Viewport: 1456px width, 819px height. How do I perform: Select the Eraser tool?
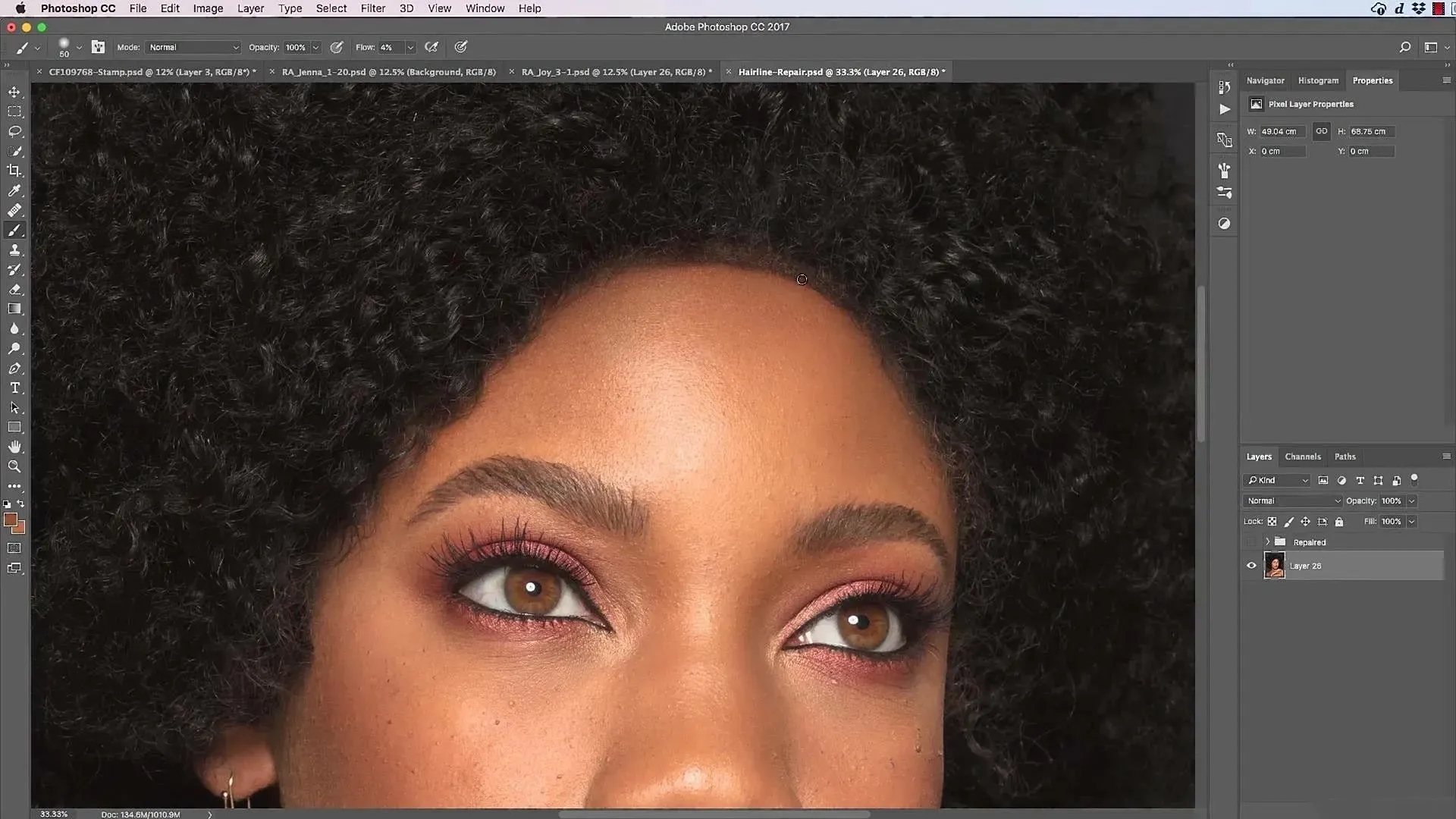click(x=14, y=290)
